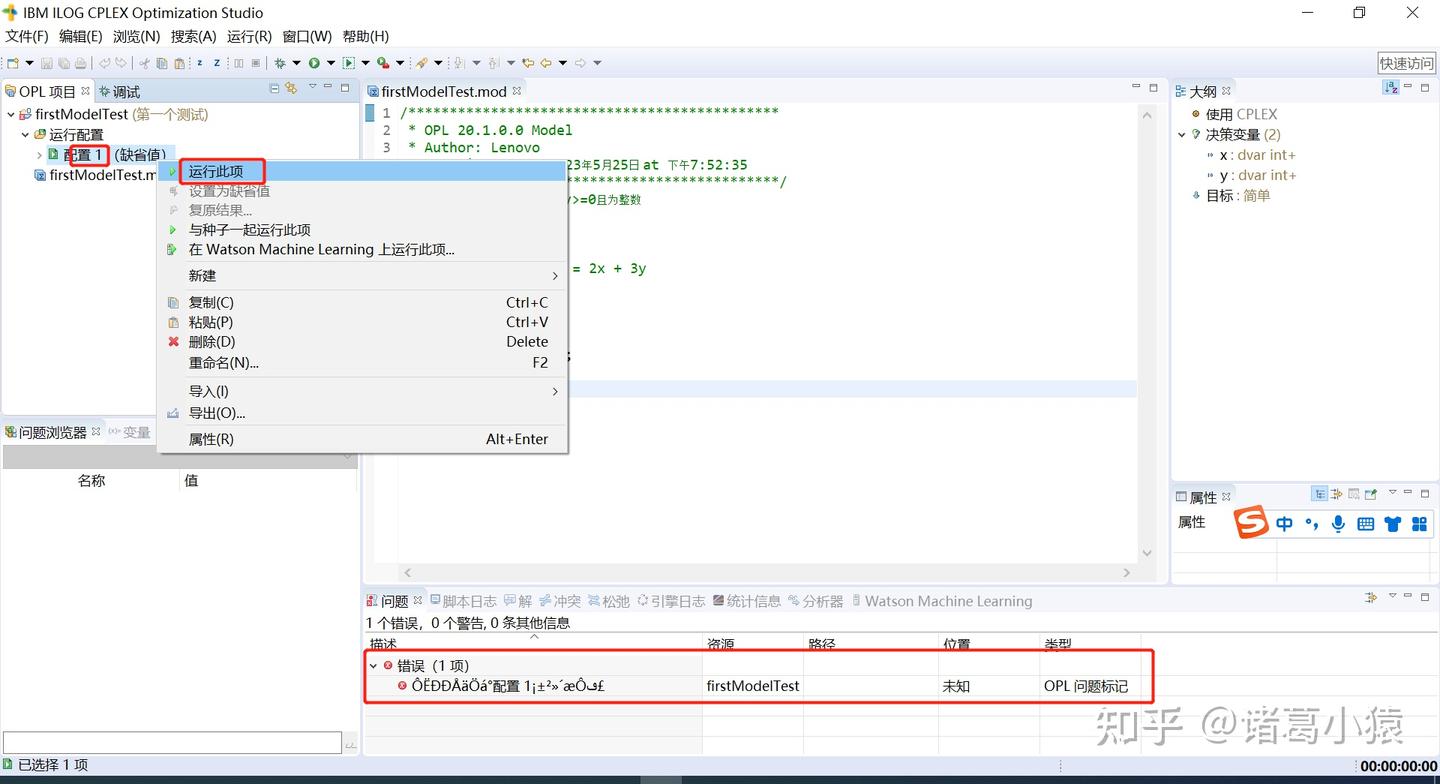Switch to the 脚本日志 tab

point(468,601)
